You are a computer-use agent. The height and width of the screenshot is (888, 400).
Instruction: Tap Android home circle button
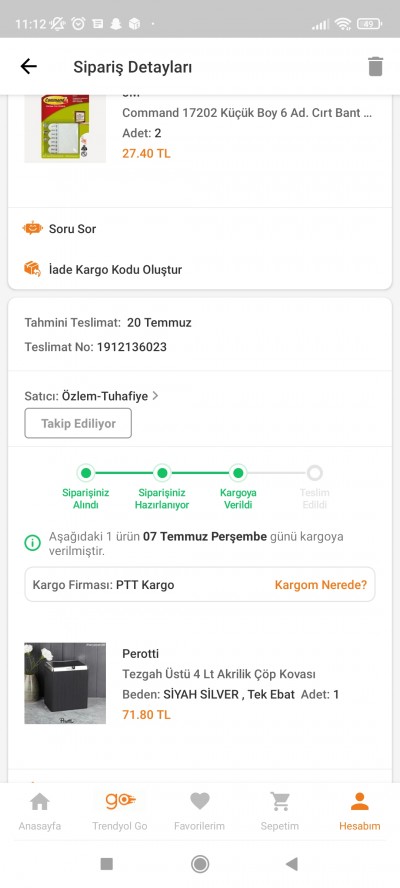[x=200, y=864]
